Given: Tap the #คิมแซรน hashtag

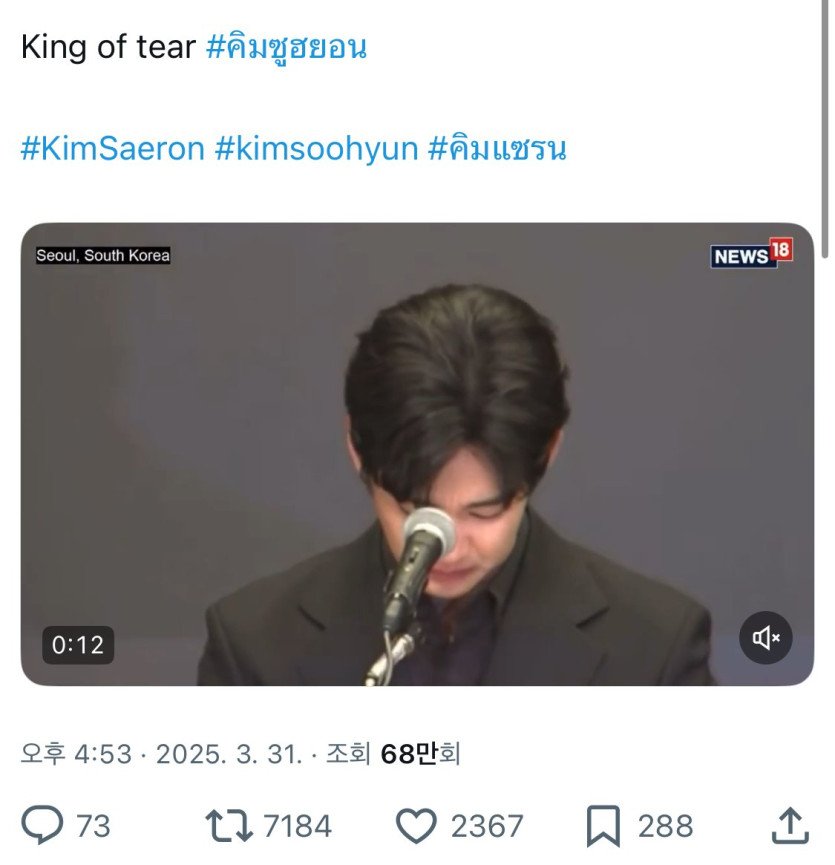Looking at the screenshot, I should tap(497, 149).
